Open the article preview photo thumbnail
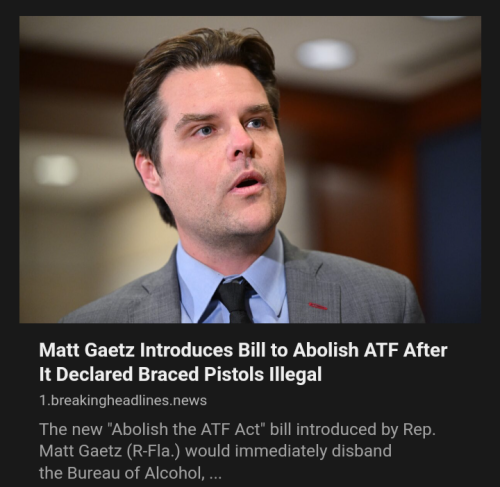 pos(250,169)
